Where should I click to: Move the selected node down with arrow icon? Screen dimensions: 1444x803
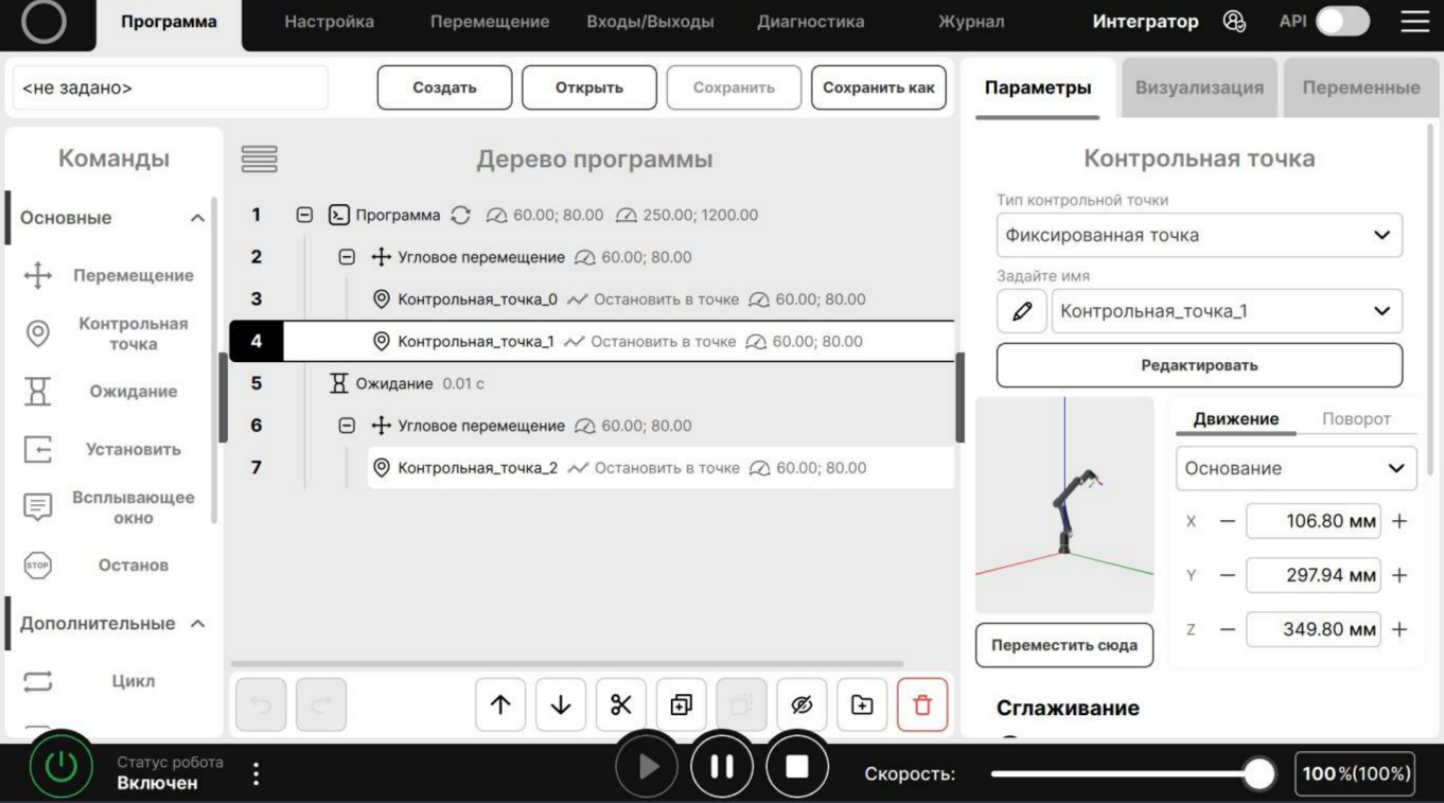point(561,705)
